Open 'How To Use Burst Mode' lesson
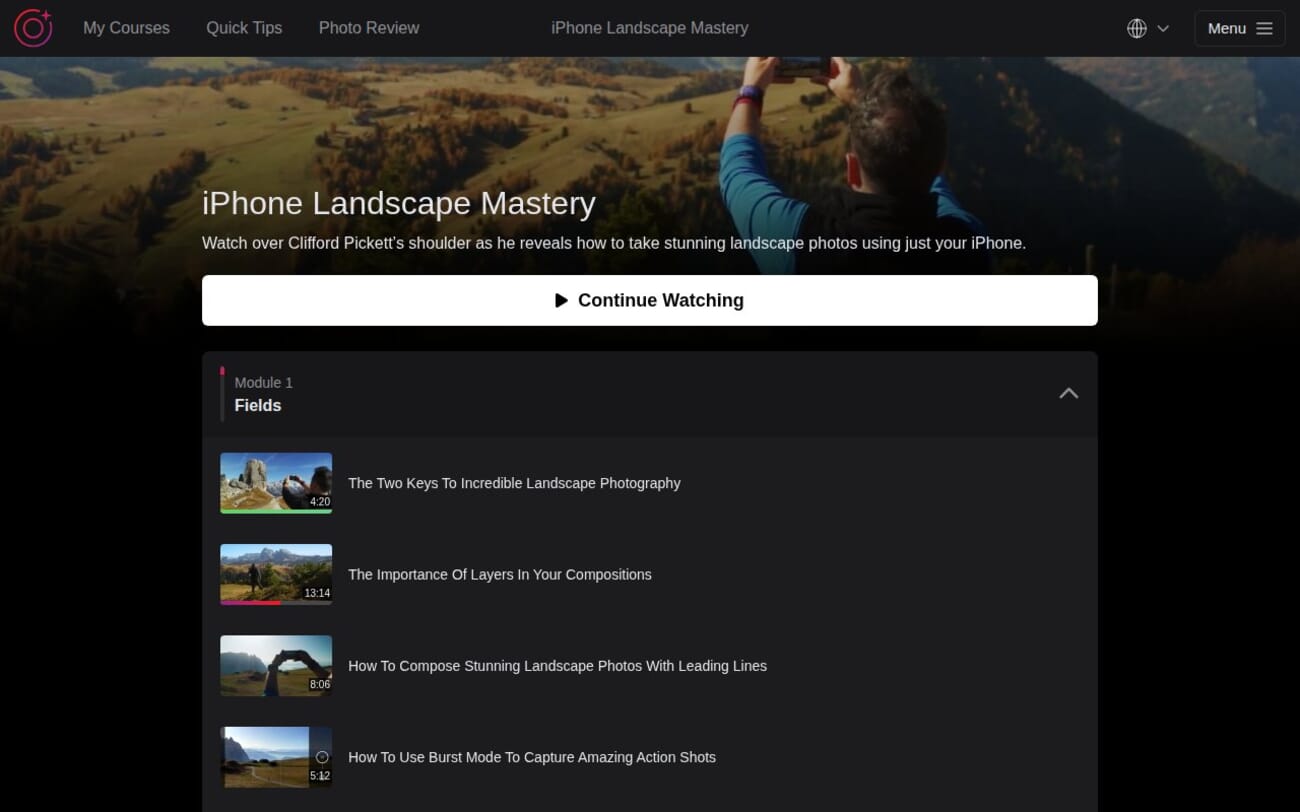1300x812 pixels. pos(532,757)
